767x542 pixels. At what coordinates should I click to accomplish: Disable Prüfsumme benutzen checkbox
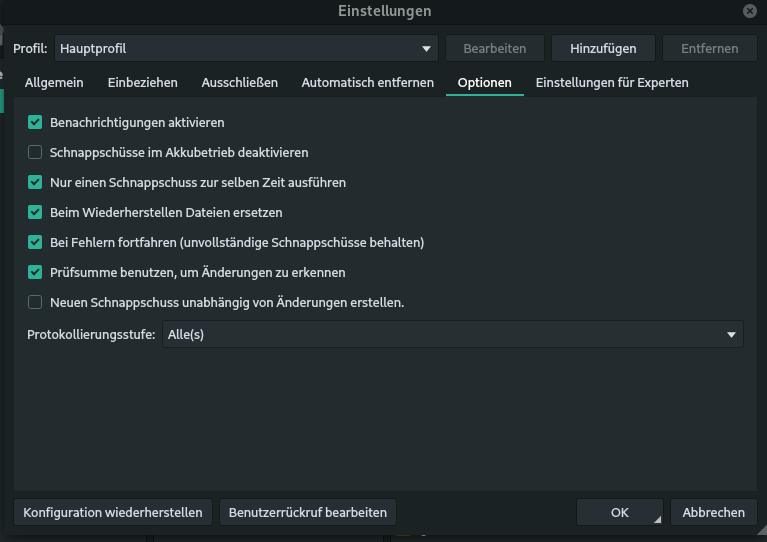pyautogui.click(x=35, y=272)
